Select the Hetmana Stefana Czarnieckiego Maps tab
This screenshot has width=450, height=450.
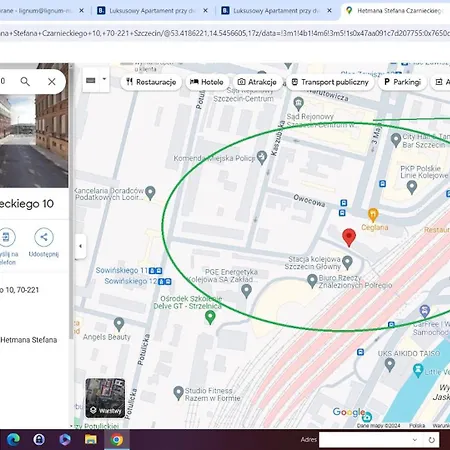point(397,11)
